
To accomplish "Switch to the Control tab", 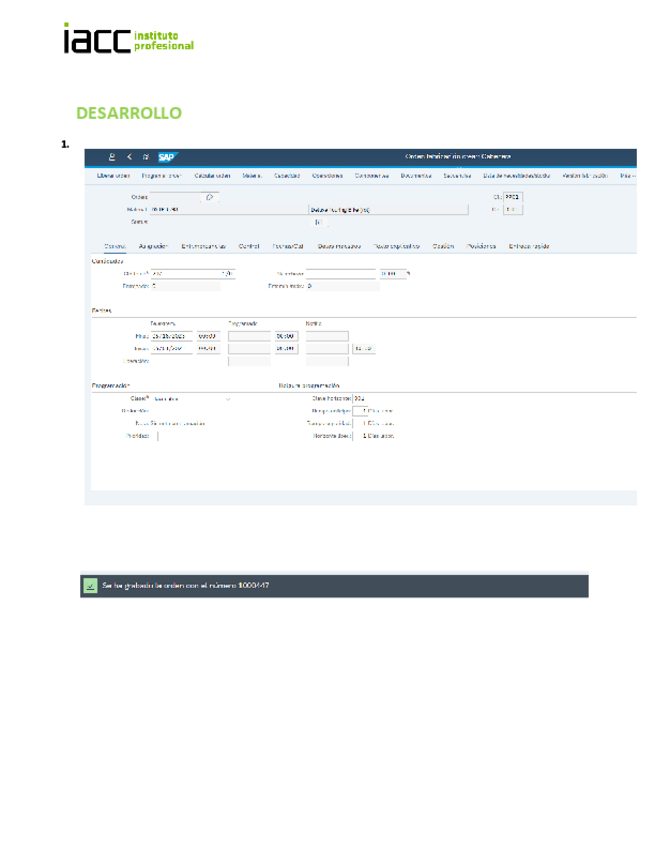I will click(249, 247).
